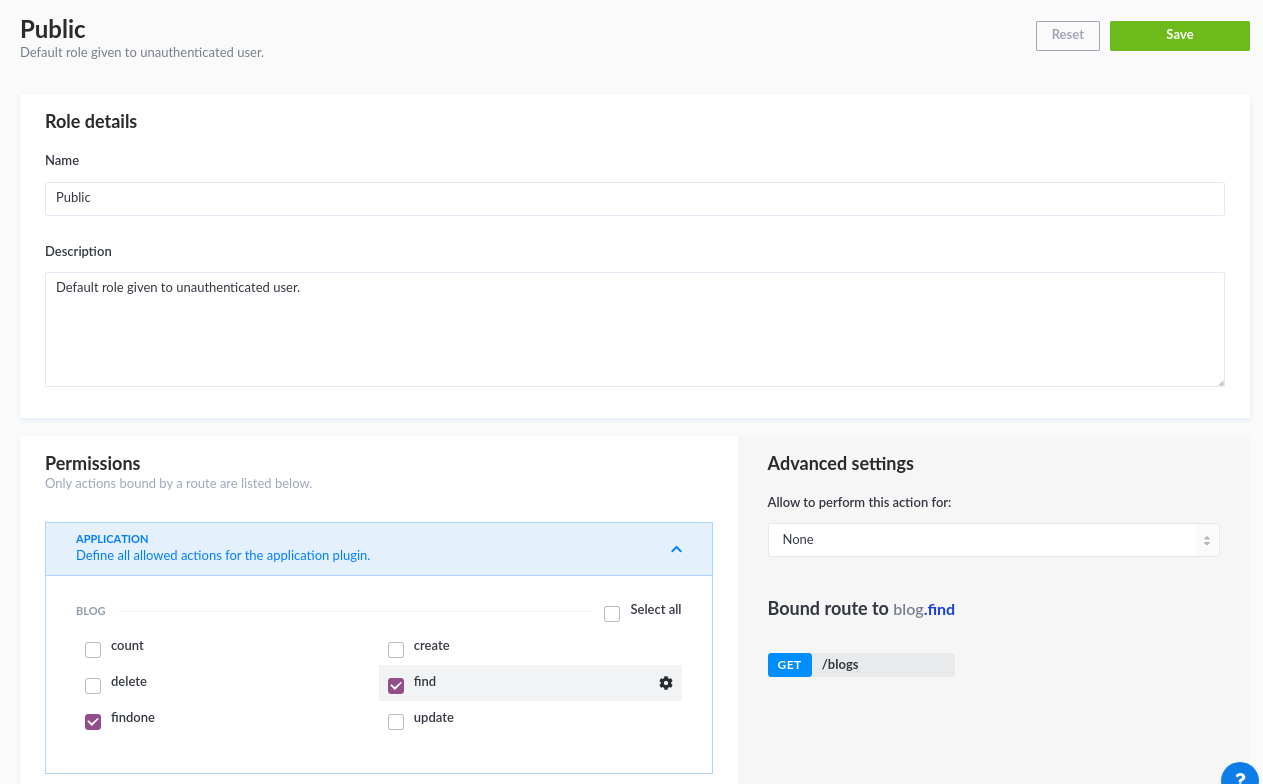1263x784 pixels.
Task: Check the Select all checkbox for Blog
Action: click(x=612, y=614)
